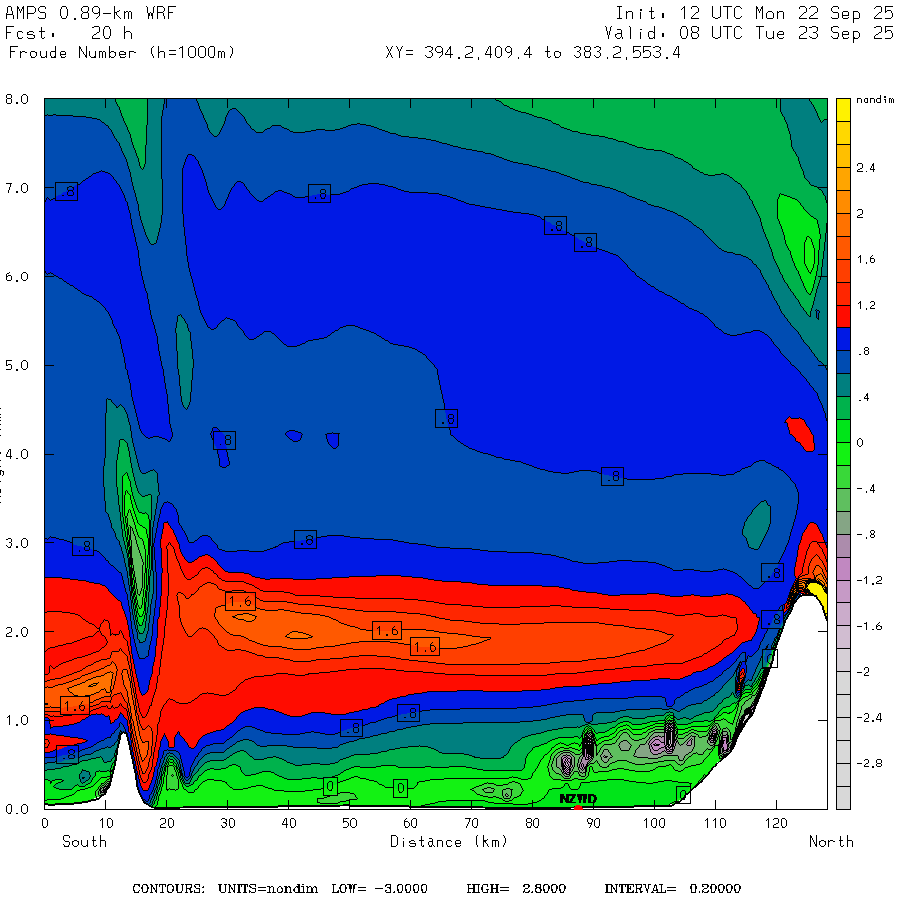Click the 'UNITS=nondim' footer text
Image resolution: width=900 pixels, height=900 pixels.
[267, 889]
